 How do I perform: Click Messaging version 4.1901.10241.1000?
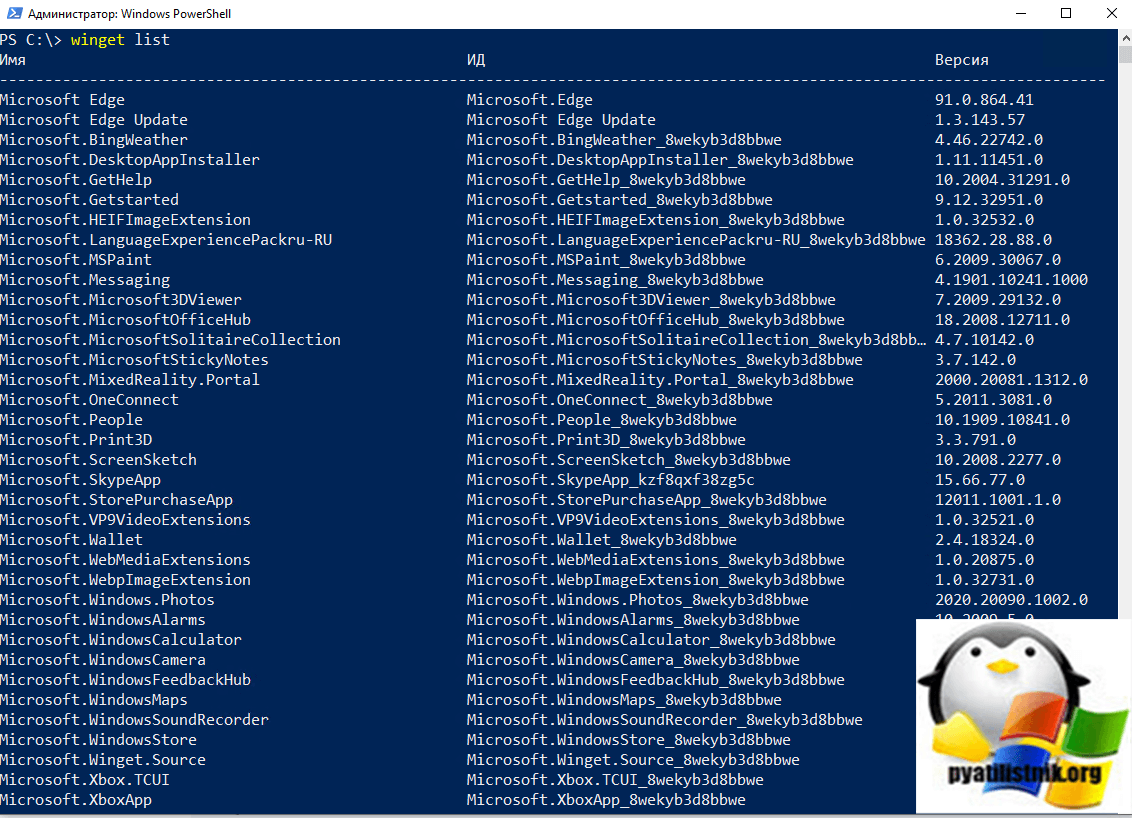(x=1011, y=280)
